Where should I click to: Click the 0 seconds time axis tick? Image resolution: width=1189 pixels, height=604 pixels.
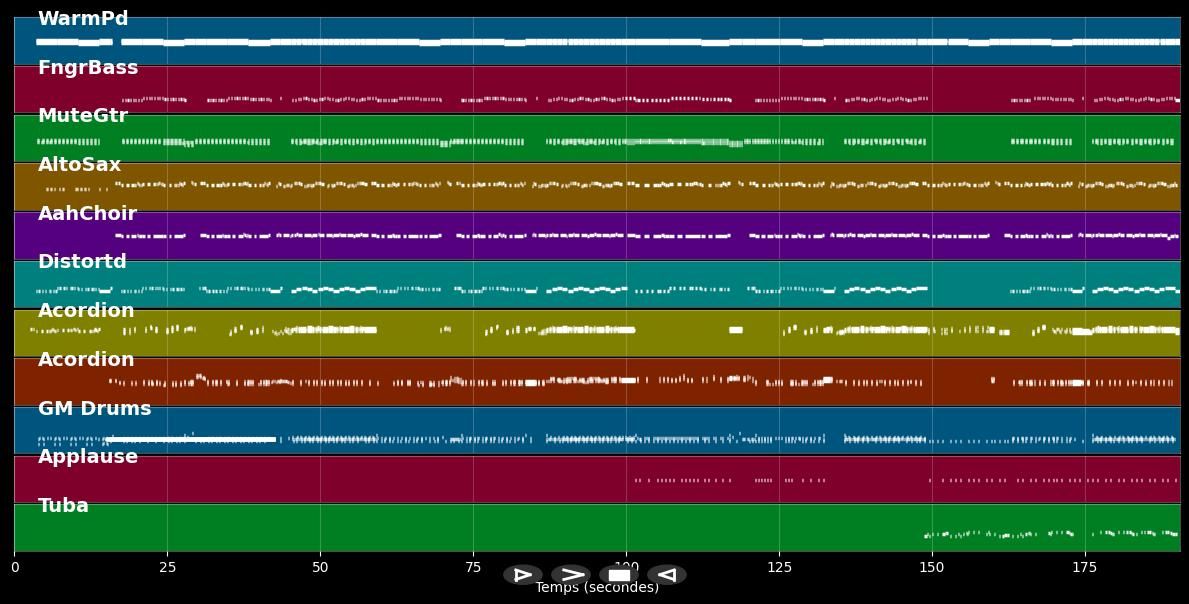14,567
